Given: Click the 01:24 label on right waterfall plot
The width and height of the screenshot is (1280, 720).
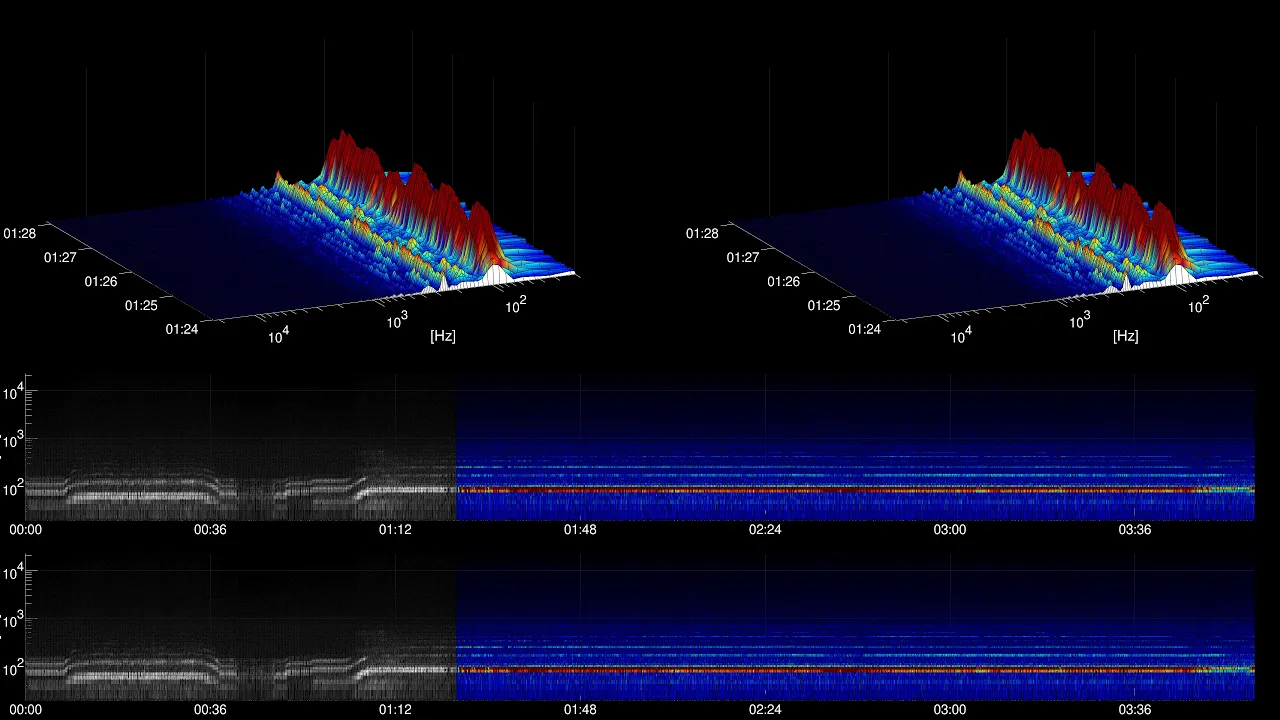Looking at the screenshot, I should (866, 329).
